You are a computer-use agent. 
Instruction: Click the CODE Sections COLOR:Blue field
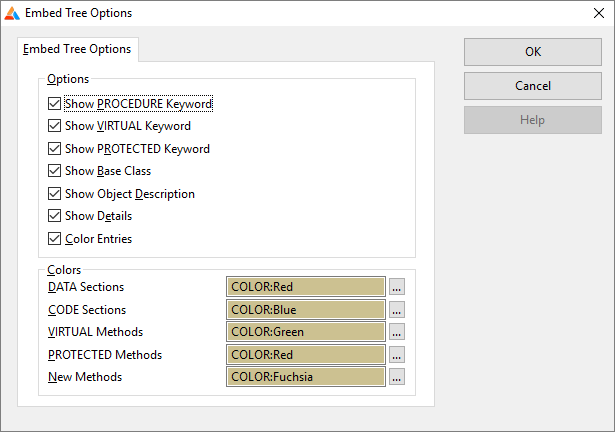[x=306, y=310]
